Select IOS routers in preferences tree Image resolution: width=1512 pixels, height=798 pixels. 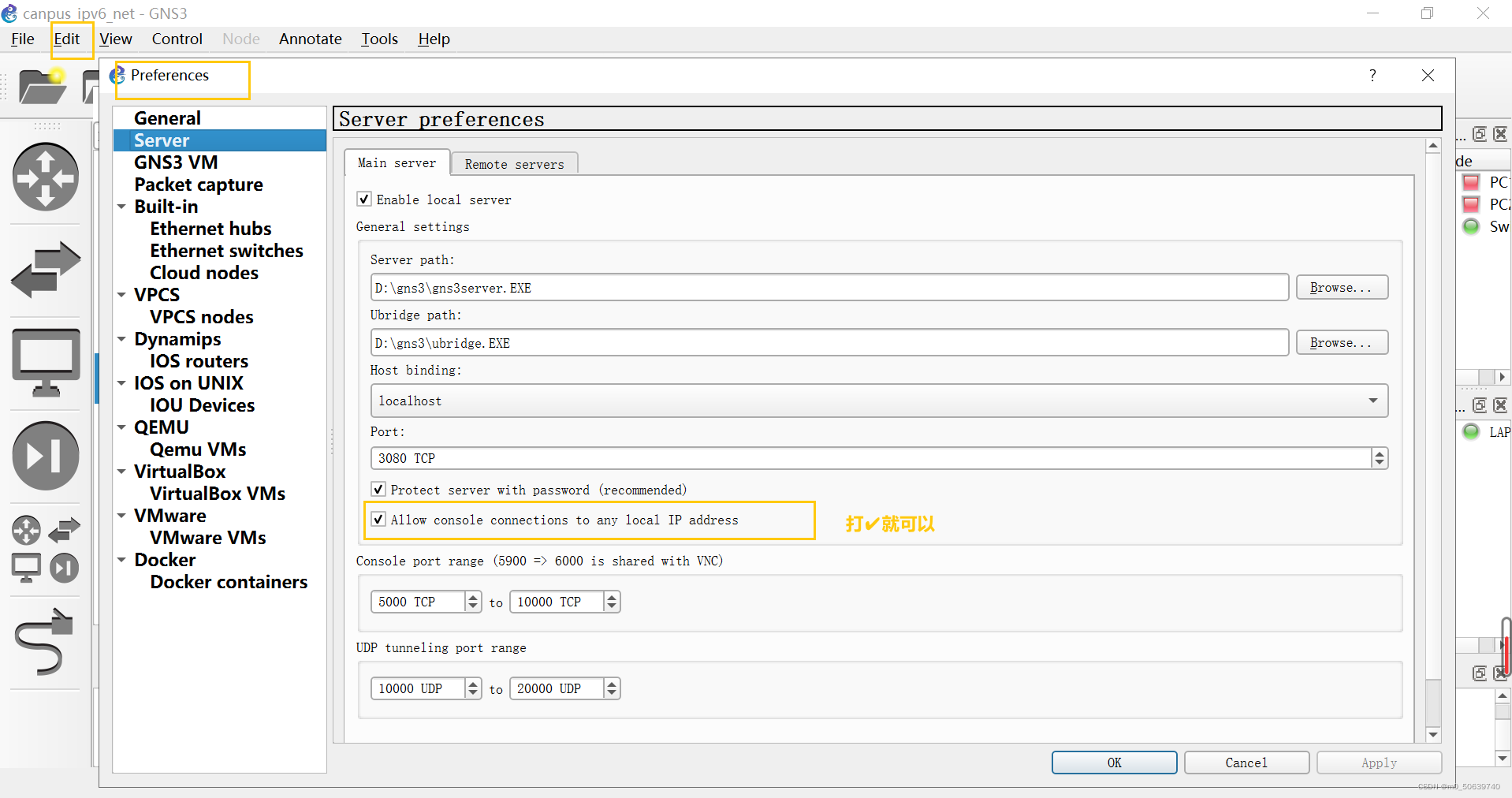coord(199,361)
